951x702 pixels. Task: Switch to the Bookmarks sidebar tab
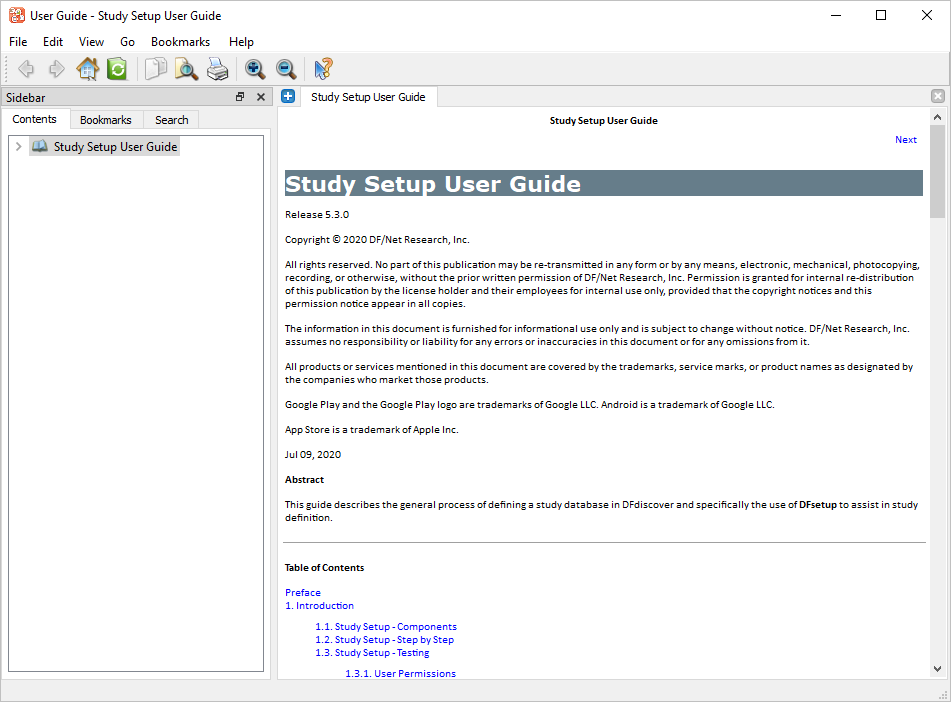[105, 120]
